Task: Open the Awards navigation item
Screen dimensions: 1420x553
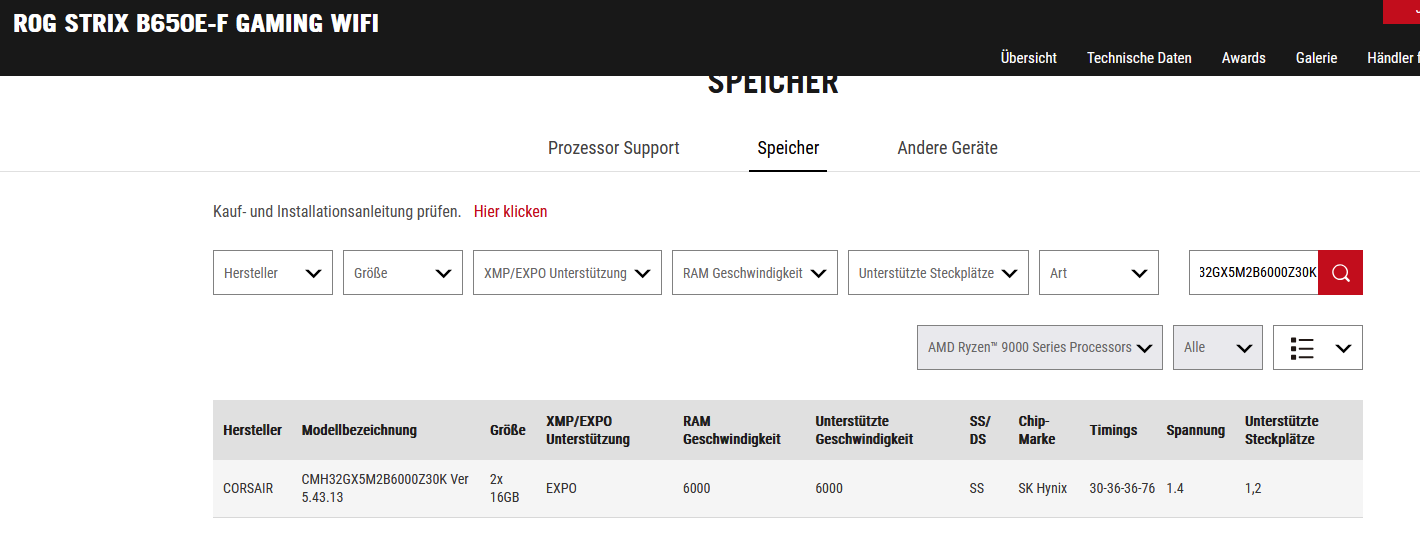Action: pyautogui.click(x=1243, y=58)
